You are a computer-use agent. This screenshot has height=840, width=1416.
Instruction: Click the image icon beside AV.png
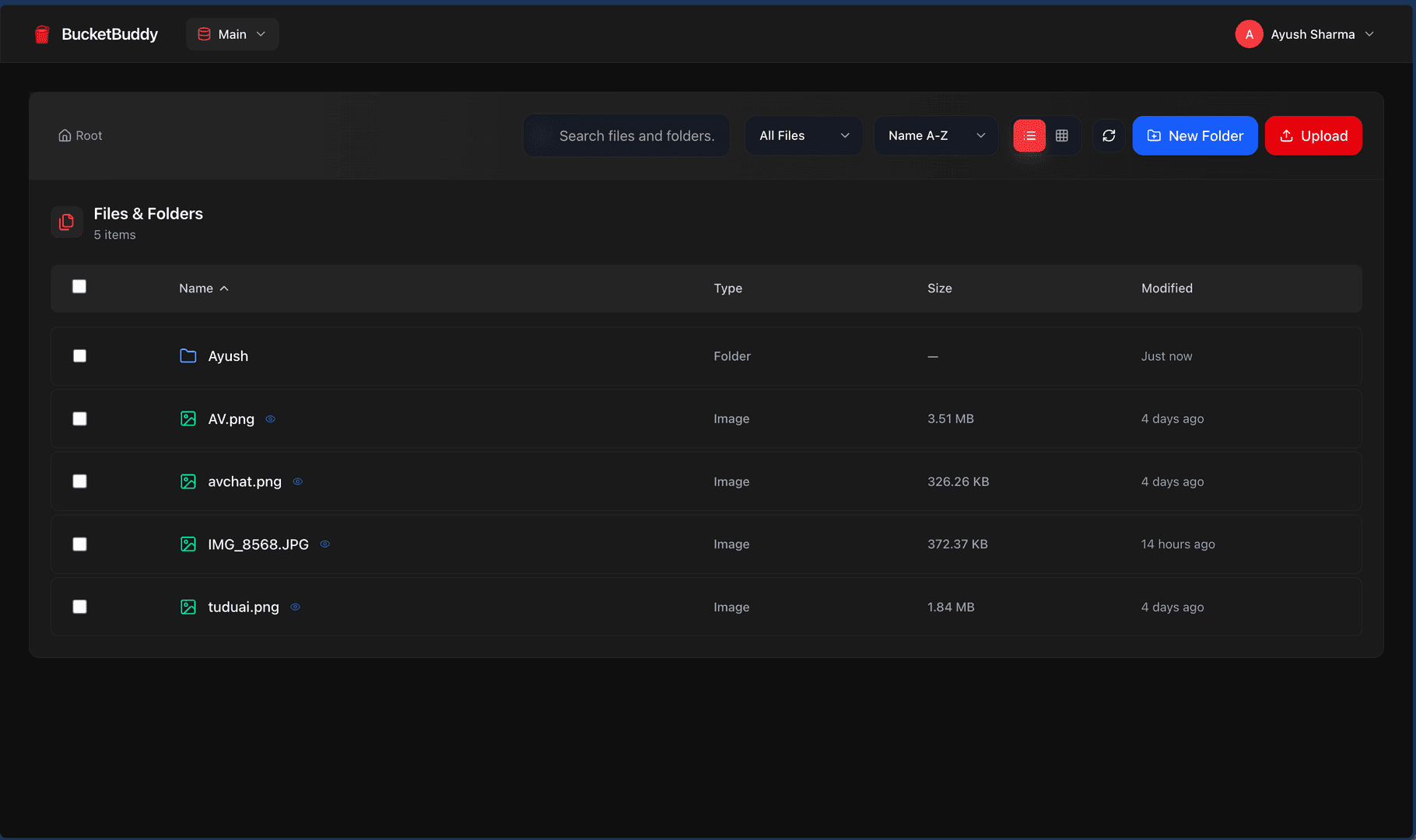tap(188, 418)
